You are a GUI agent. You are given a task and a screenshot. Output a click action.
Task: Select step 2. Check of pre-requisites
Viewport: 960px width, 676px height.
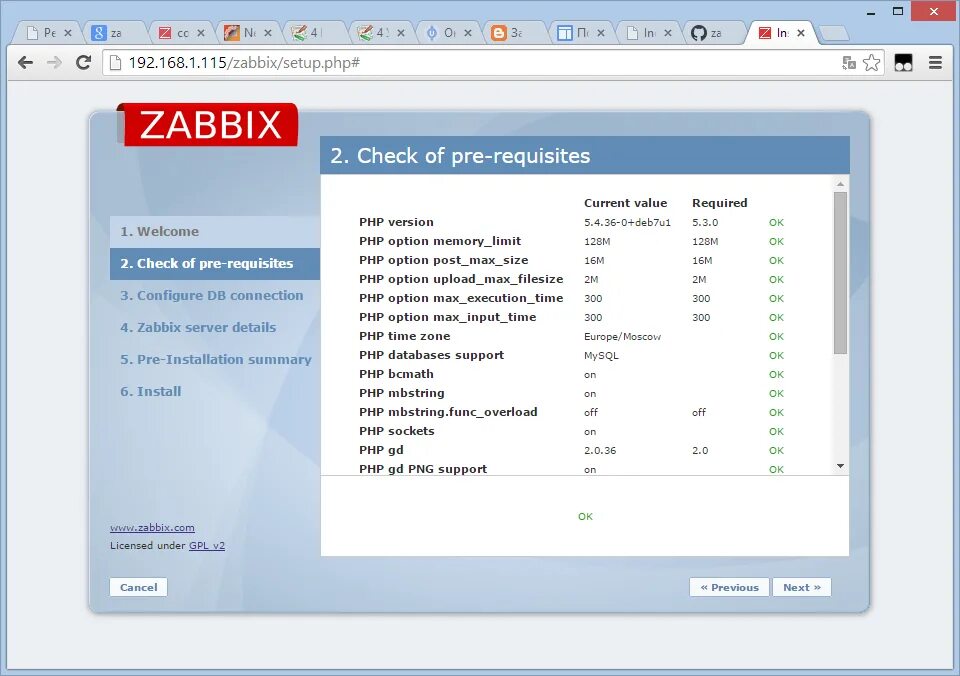215,264
